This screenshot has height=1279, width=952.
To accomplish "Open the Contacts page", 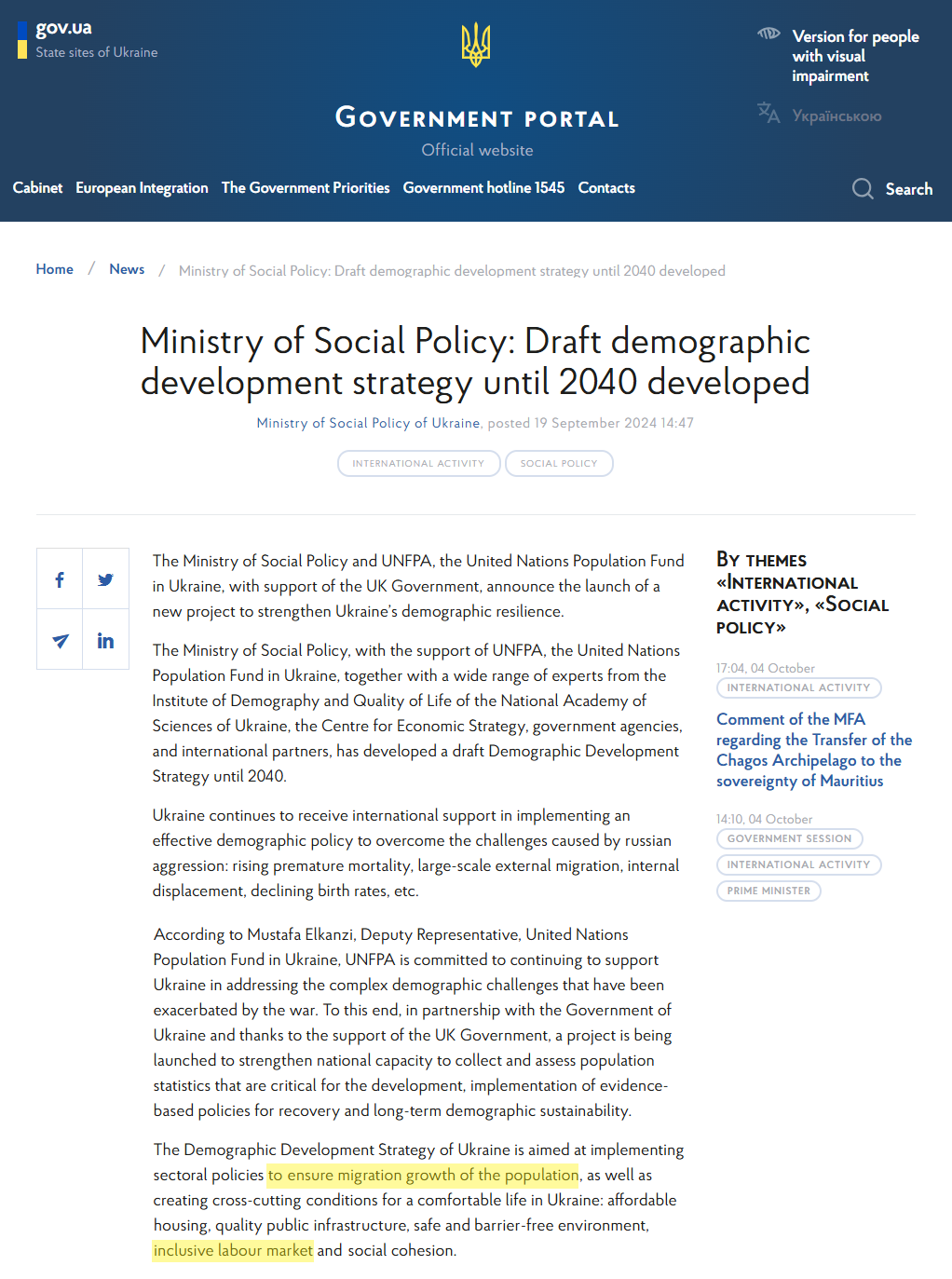I will pyautogui.click(x=606, y=187).
